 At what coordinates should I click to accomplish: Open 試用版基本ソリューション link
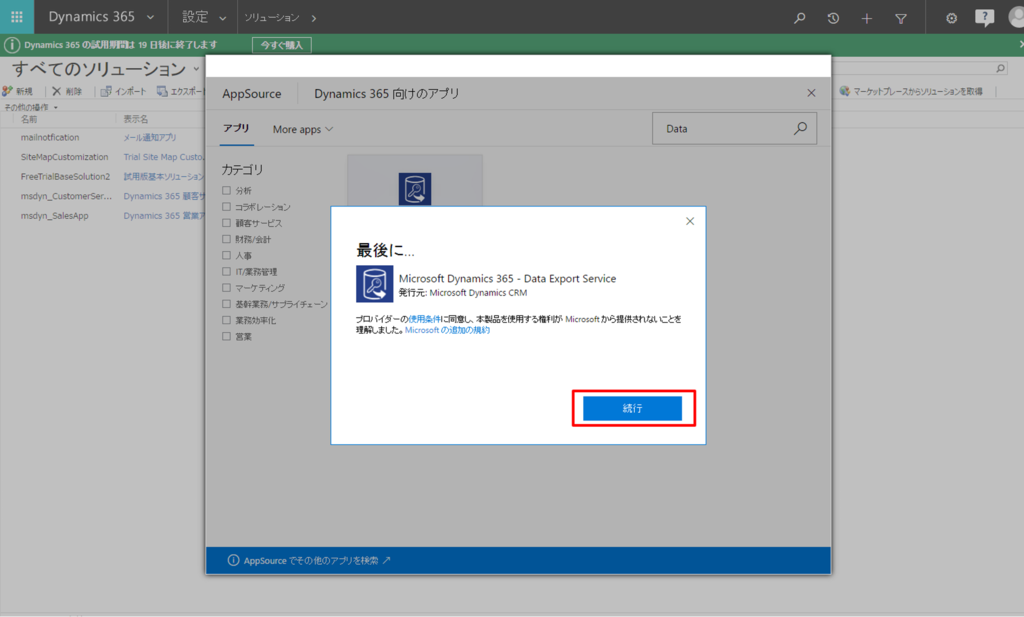pyautogui.click(x=163, y=177)
